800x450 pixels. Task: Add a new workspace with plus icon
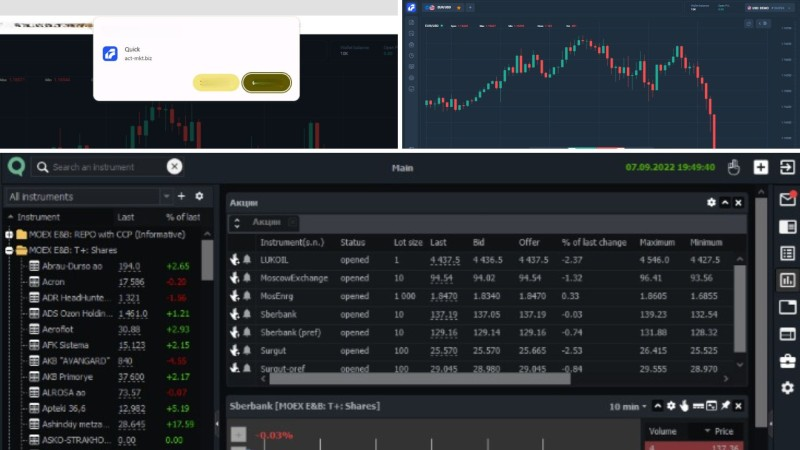click(761, 167)
